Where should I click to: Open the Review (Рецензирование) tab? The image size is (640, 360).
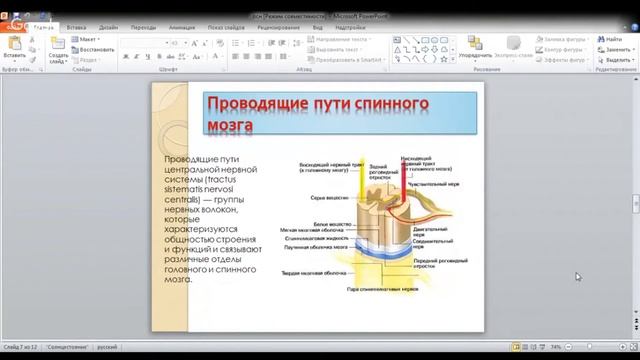(278, 27)
